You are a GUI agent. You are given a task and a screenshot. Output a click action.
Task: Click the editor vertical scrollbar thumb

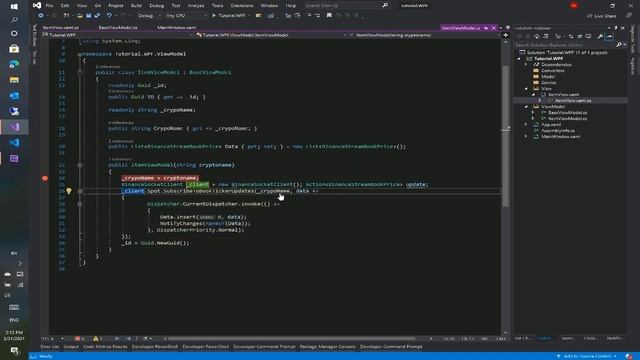(x=505, y=136)
